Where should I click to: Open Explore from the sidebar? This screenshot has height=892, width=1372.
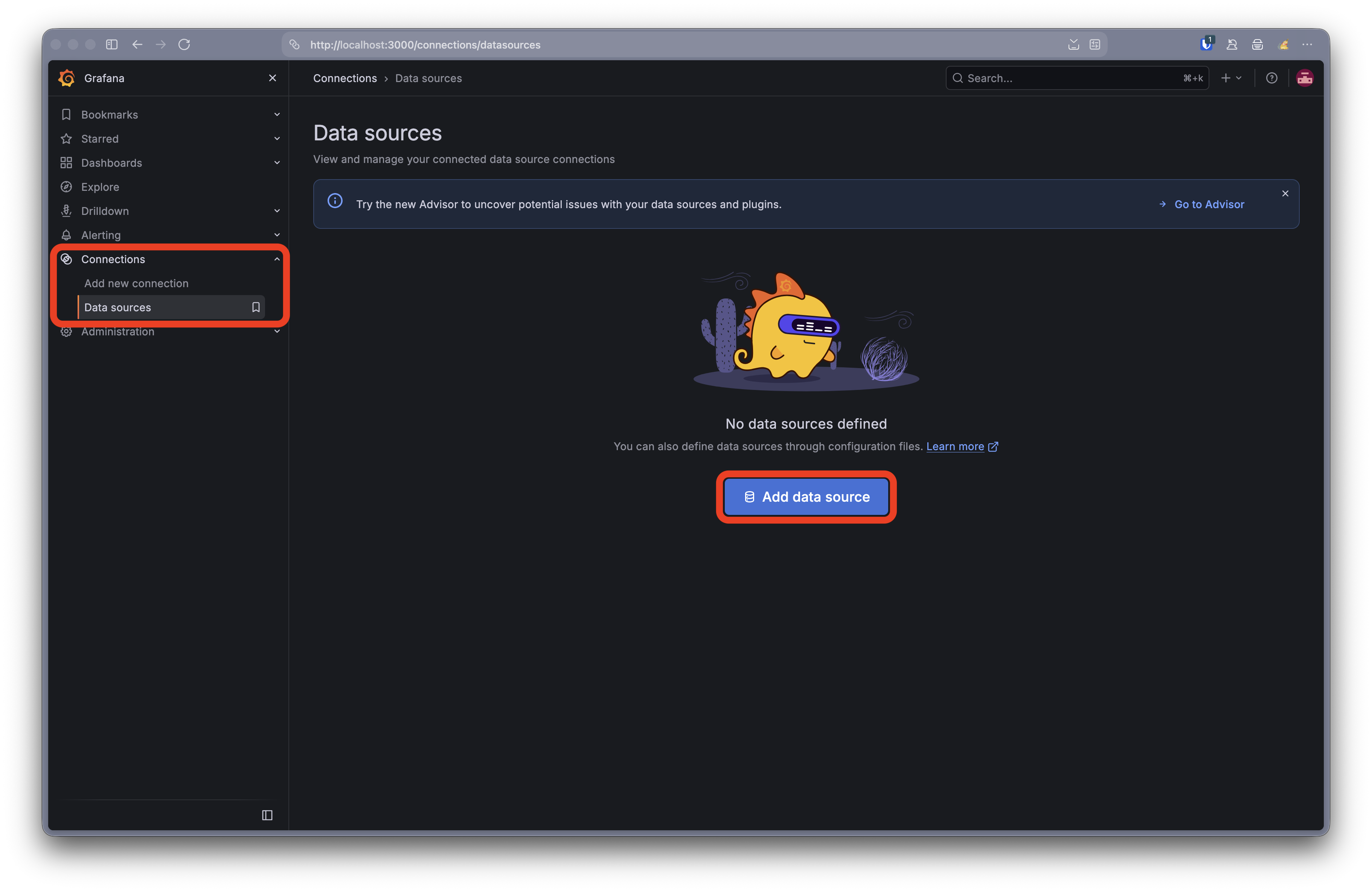(100, 187)
